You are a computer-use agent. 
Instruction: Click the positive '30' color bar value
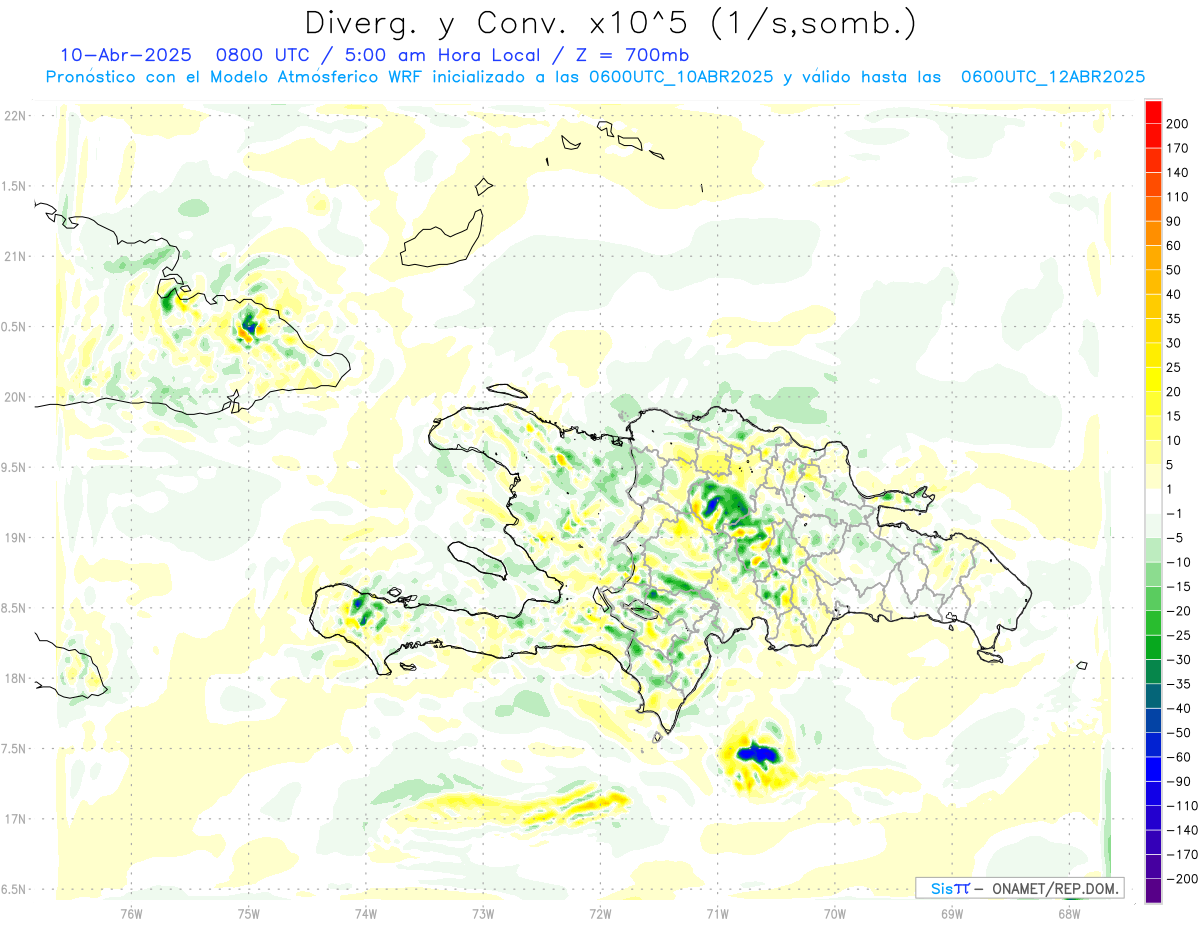[1173, 344]
